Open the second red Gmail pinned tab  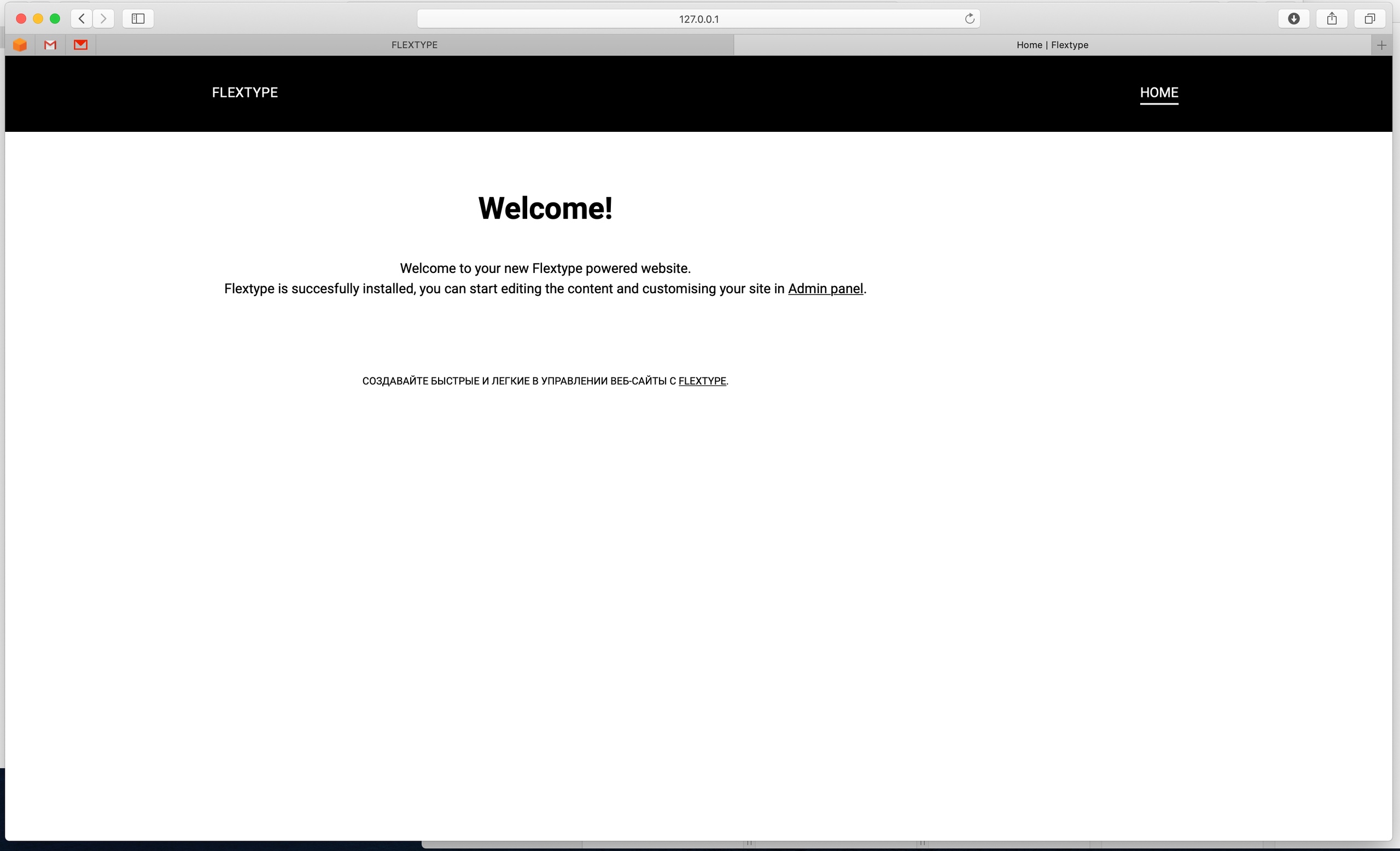pos(81,45)
